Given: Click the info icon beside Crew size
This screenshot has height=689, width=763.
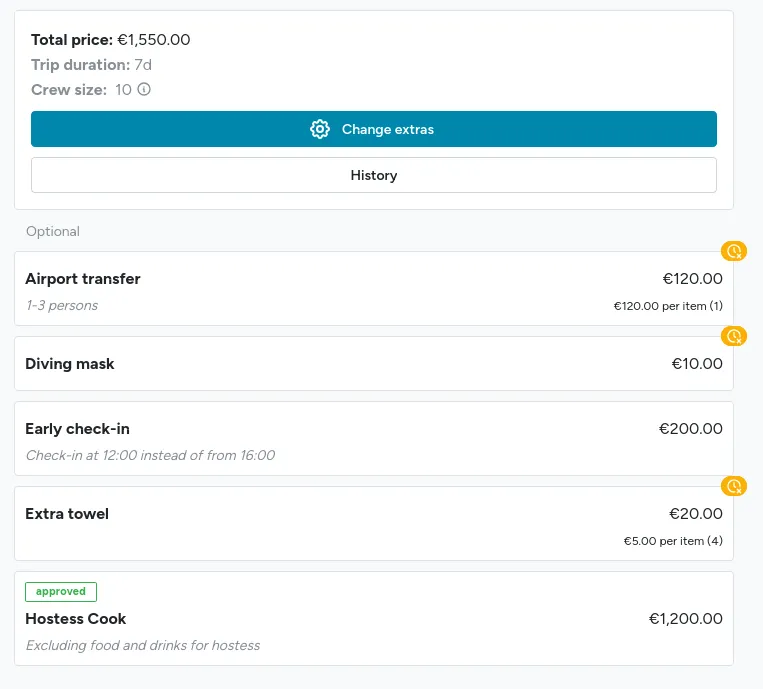Looking at the screenshot, I should tap(144, 89).
